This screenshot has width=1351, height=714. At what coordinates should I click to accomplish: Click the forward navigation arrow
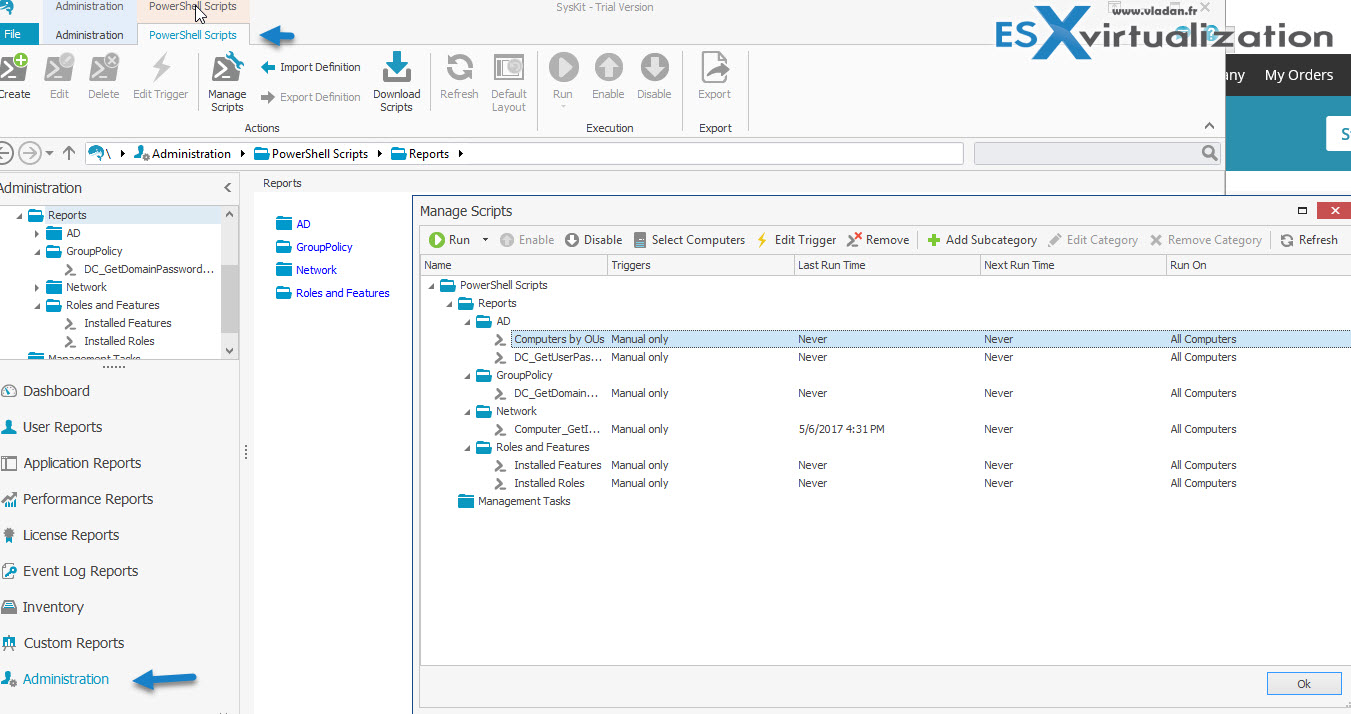(x=30, y=153)
